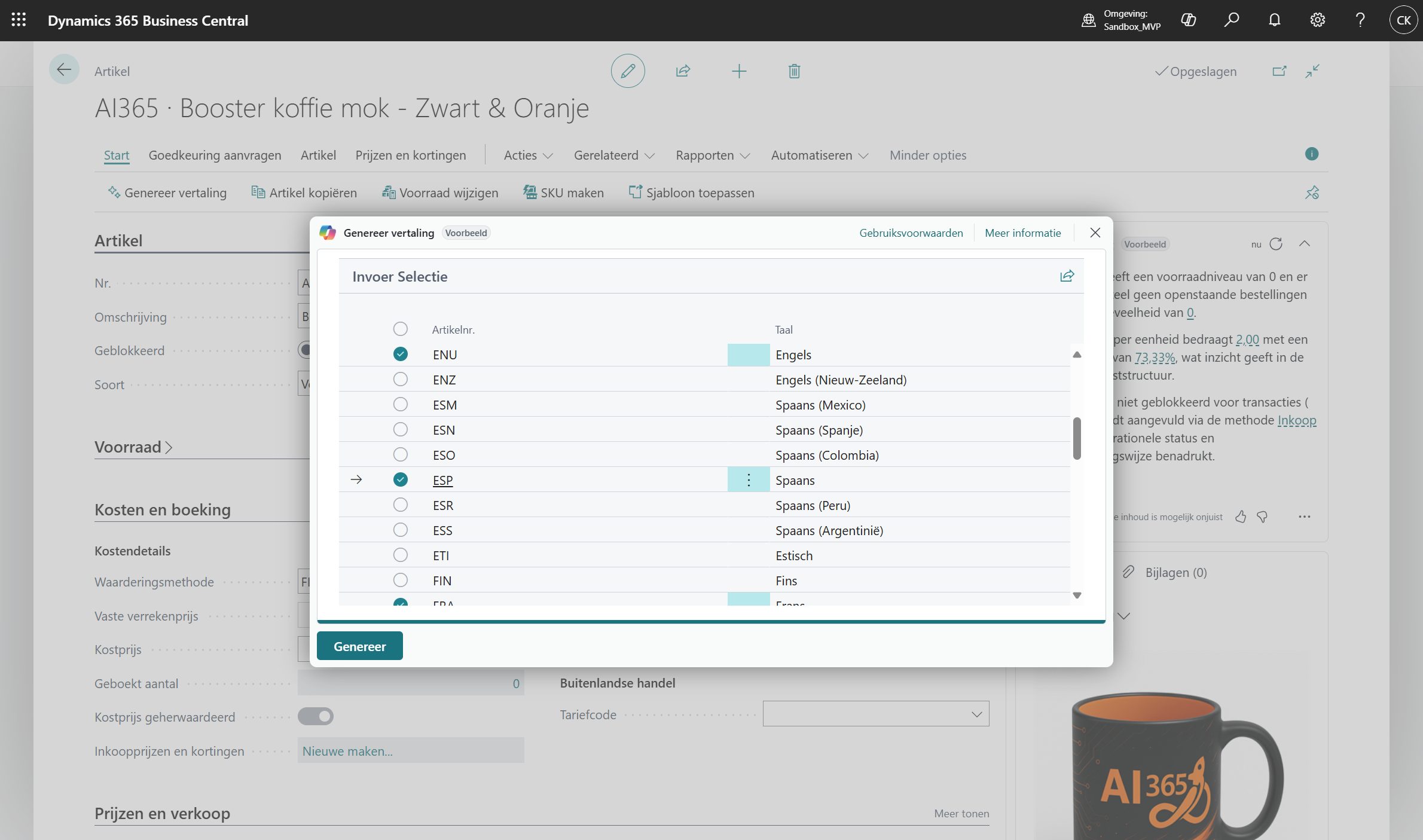This screenshot has width=1423, height=840.
Task: Click the edit pencil icon
Action: (x=628, y=71)
